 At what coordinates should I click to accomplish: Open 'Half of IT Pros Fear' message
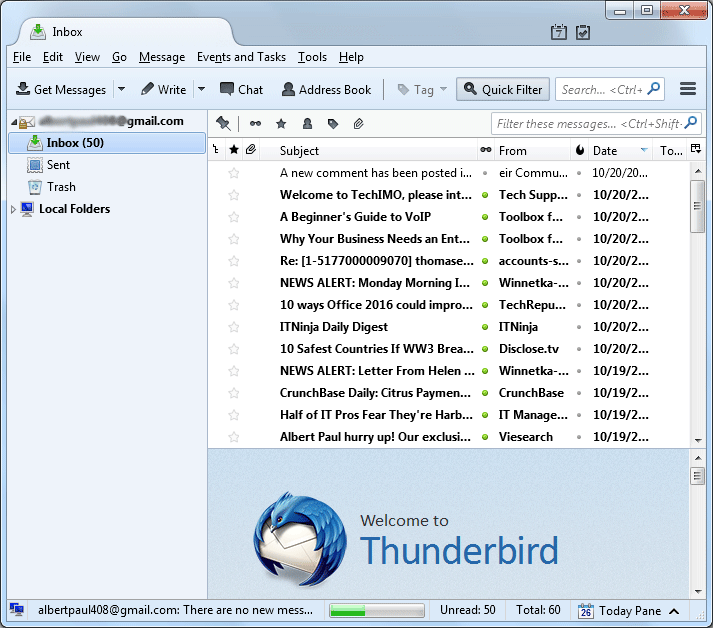[376, 415]
